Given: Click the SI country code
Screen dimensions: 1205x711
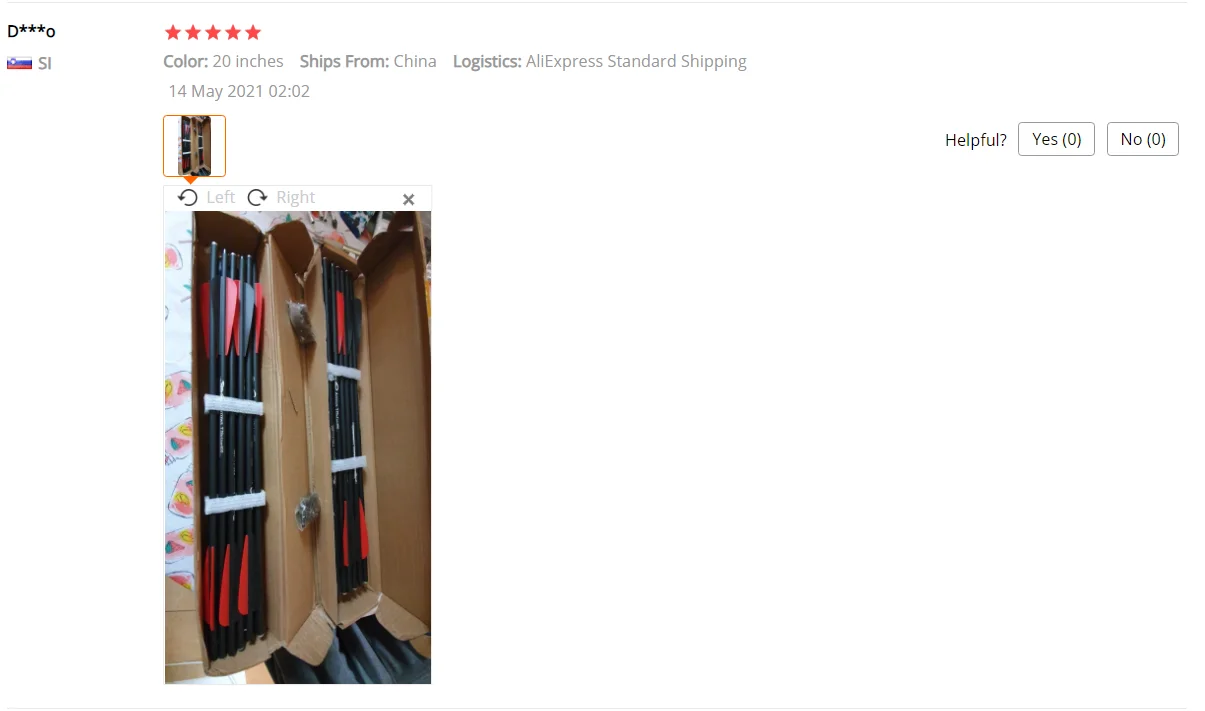Looking at the screenshot, I should click(45, 63).
